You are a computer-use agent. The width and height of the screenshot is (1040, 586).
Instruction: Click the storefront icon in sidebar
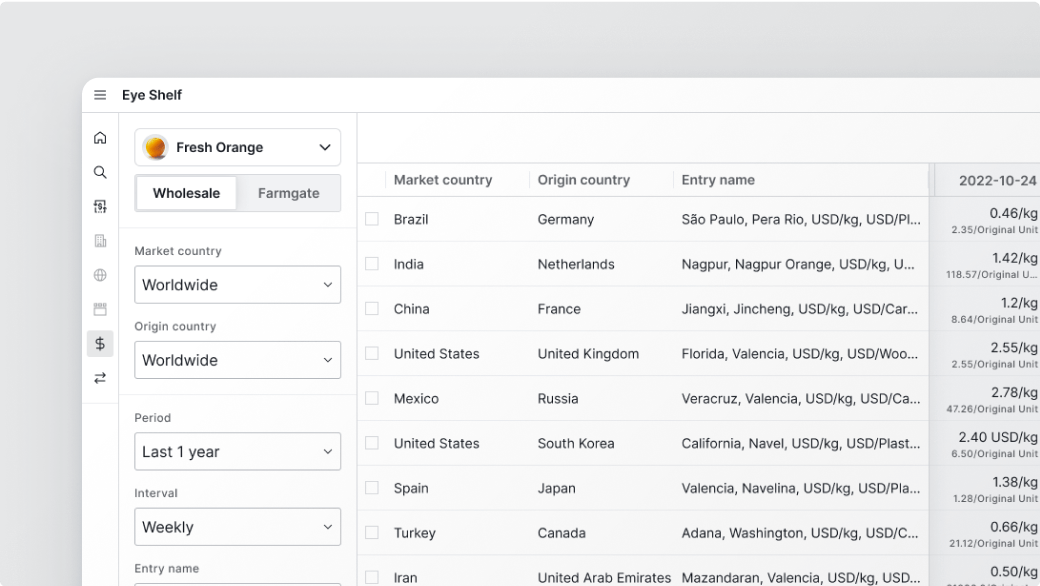tap(100, 309)
